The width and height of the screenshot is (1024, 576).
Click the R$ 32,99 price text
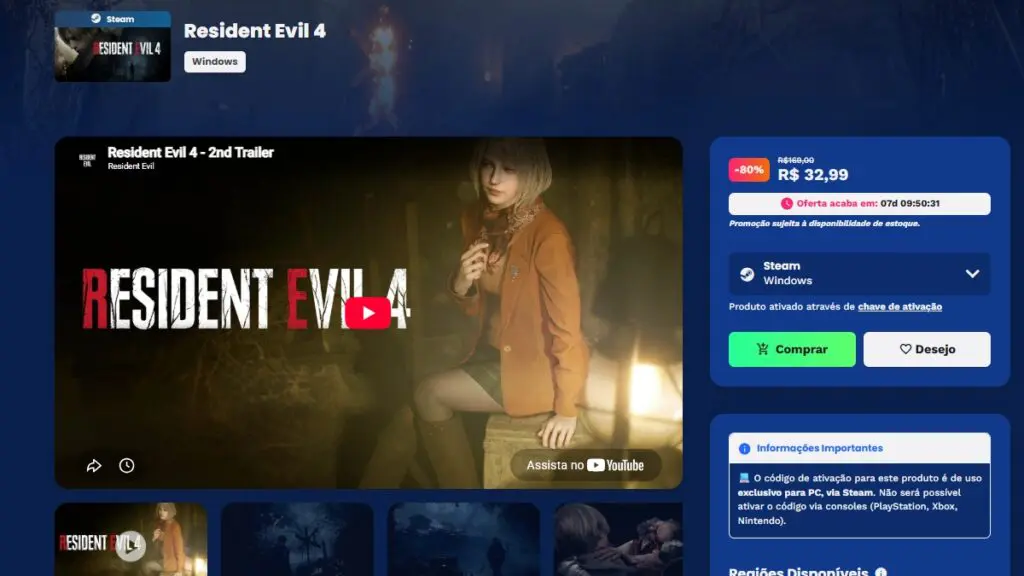pyautogui.click(x=813, y=175)
